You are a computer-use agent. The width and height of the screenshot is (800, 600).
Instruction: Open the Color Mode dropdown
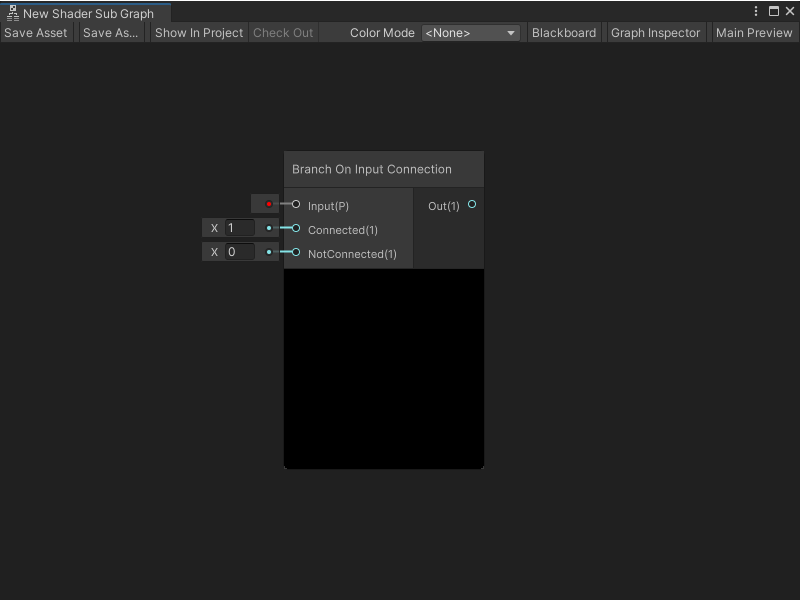pyautogui.click(x=470, y=32)
